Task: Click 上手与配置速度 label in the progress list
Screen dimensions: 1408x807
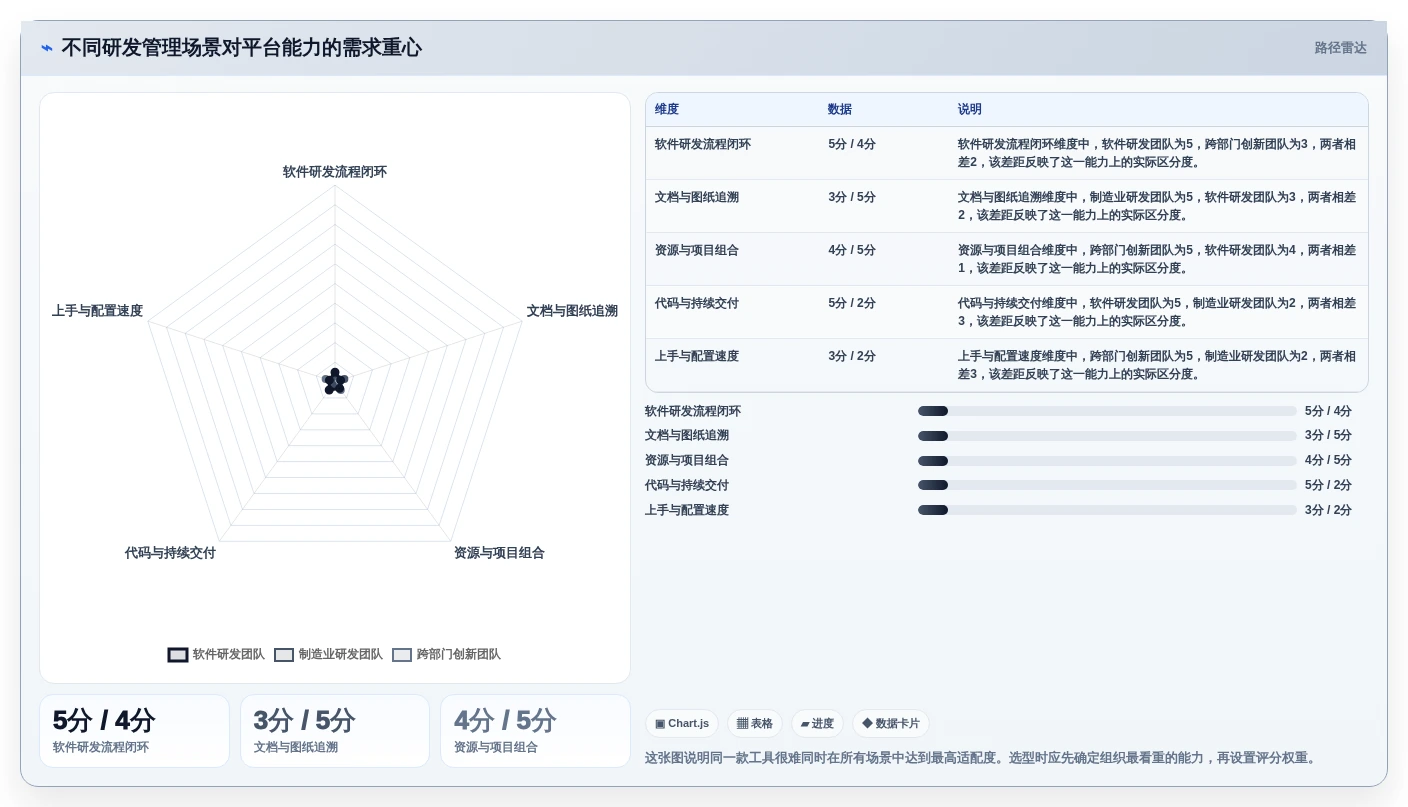Action: click(687, 510)
